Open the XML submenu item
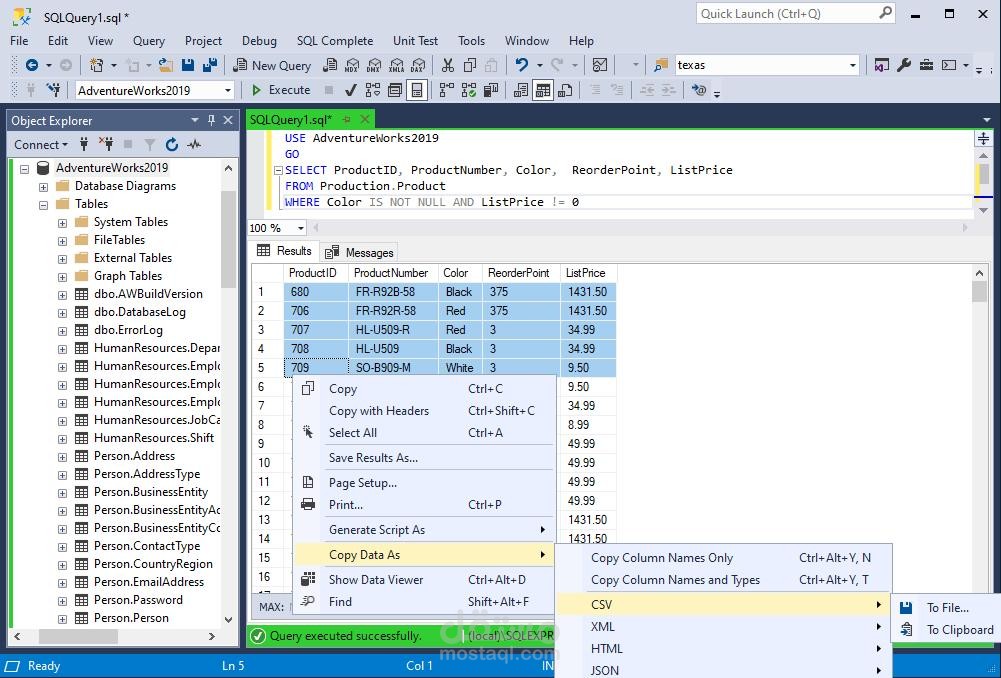 pos(724,626)
